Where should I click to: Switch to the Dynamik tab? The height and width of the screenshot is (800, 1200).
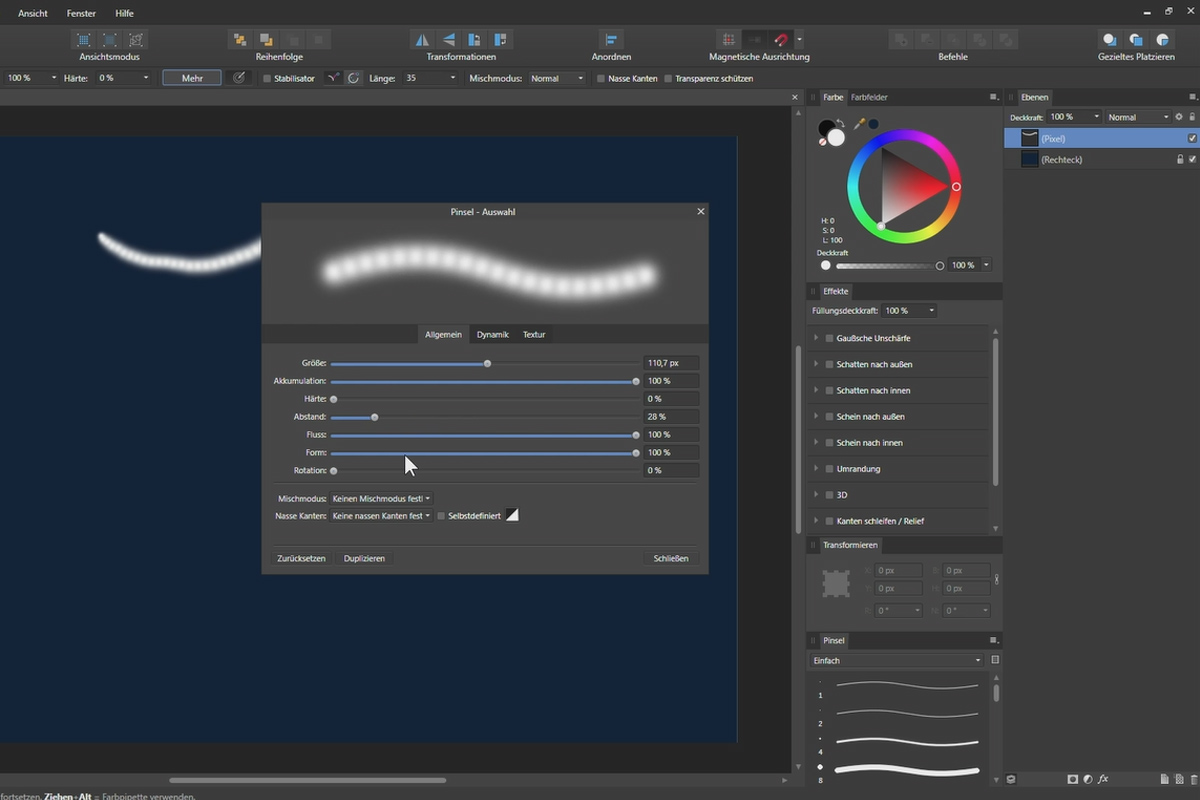pos(492,334)
